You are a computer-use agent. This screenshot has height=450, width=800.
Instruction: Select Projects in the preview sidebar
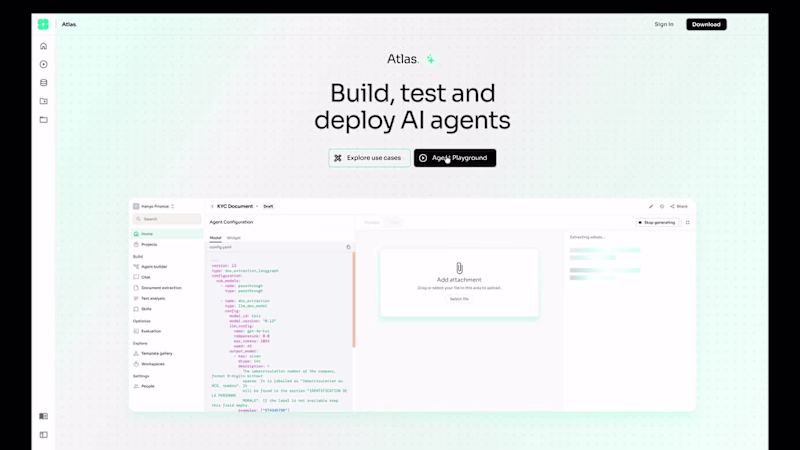(148, 244)
